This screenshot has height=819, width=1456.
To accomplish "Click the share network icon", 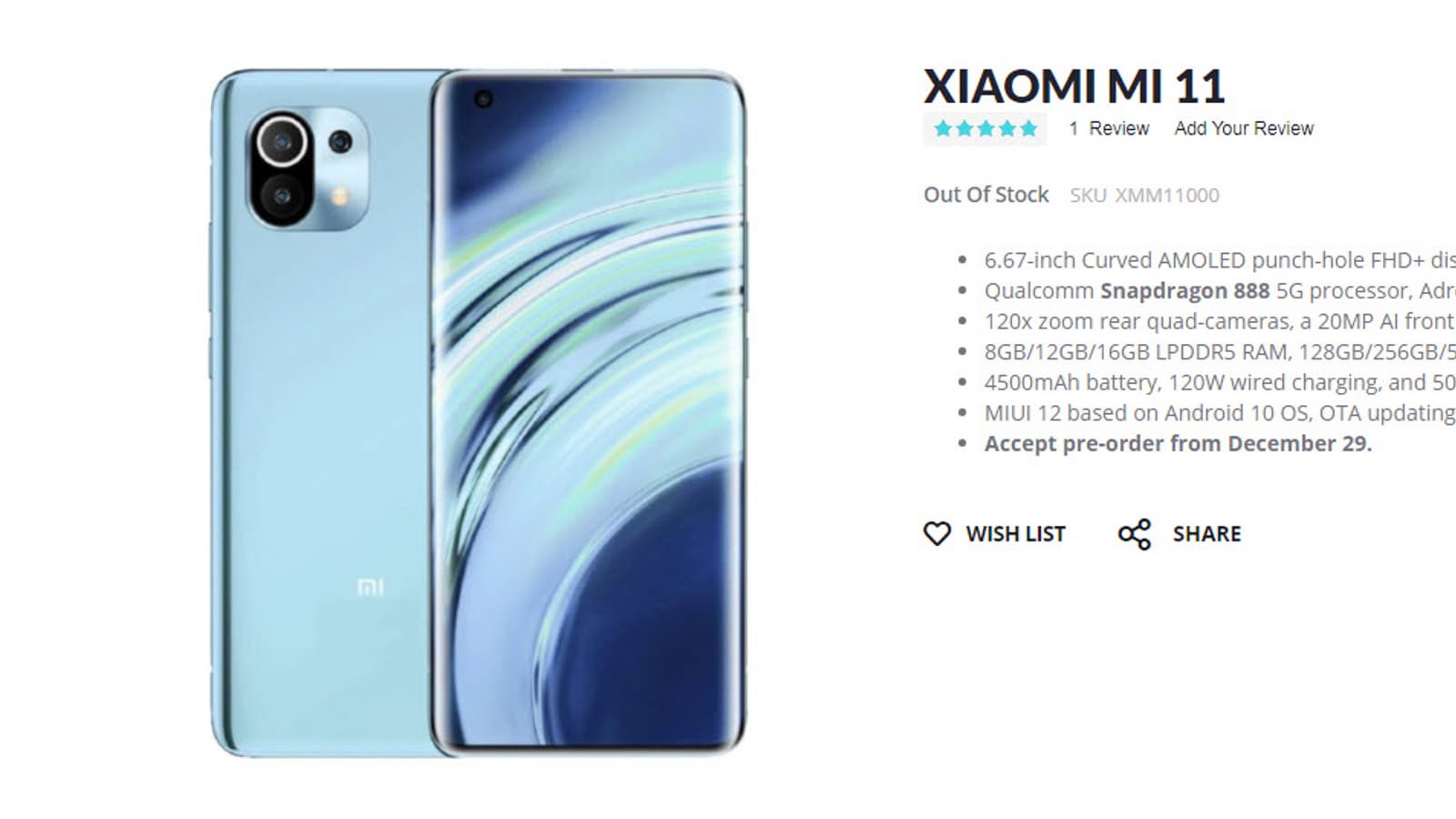I will [1135, 534].
